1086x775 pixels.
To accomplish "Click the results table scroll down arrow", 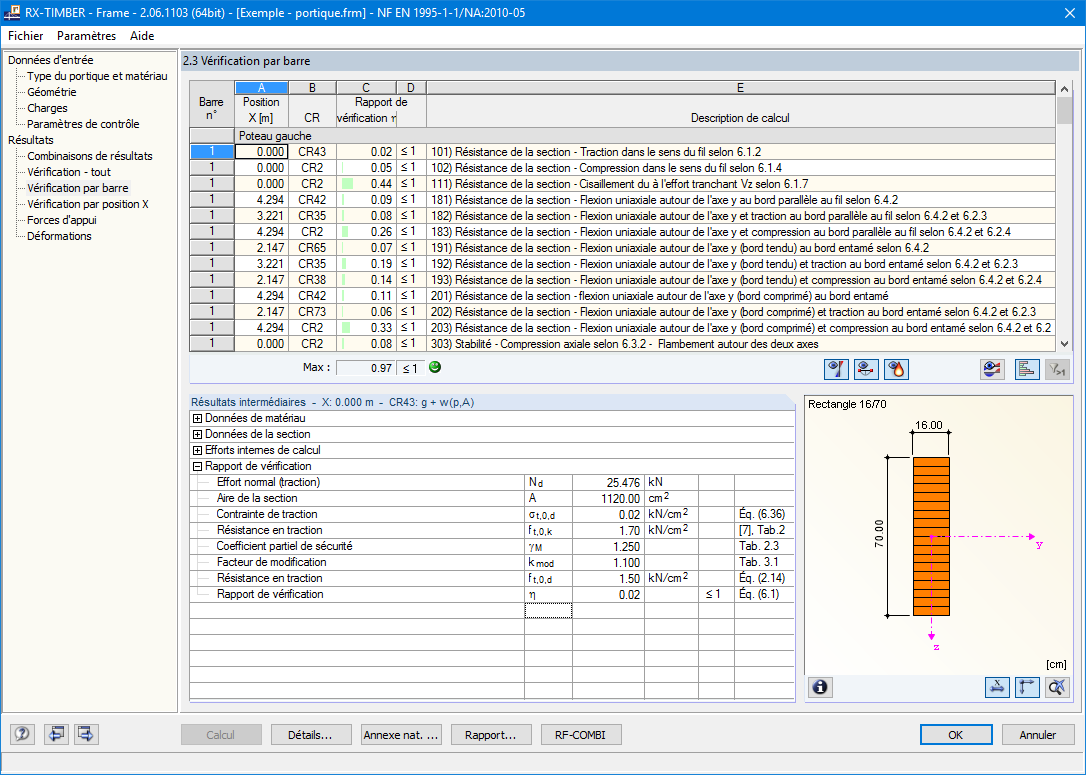I will [x=1065, y=344].
